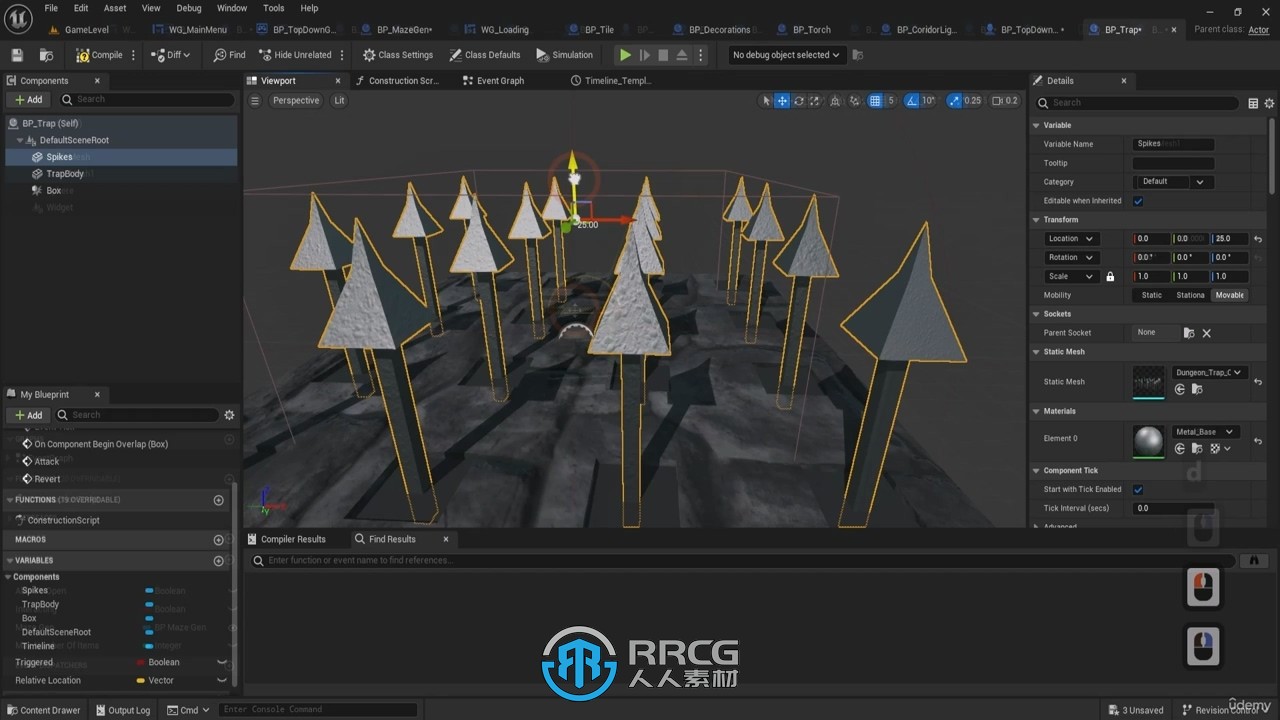1280x720 pixels.
Task: Open the Debug menu
Action: pos(188,8)
